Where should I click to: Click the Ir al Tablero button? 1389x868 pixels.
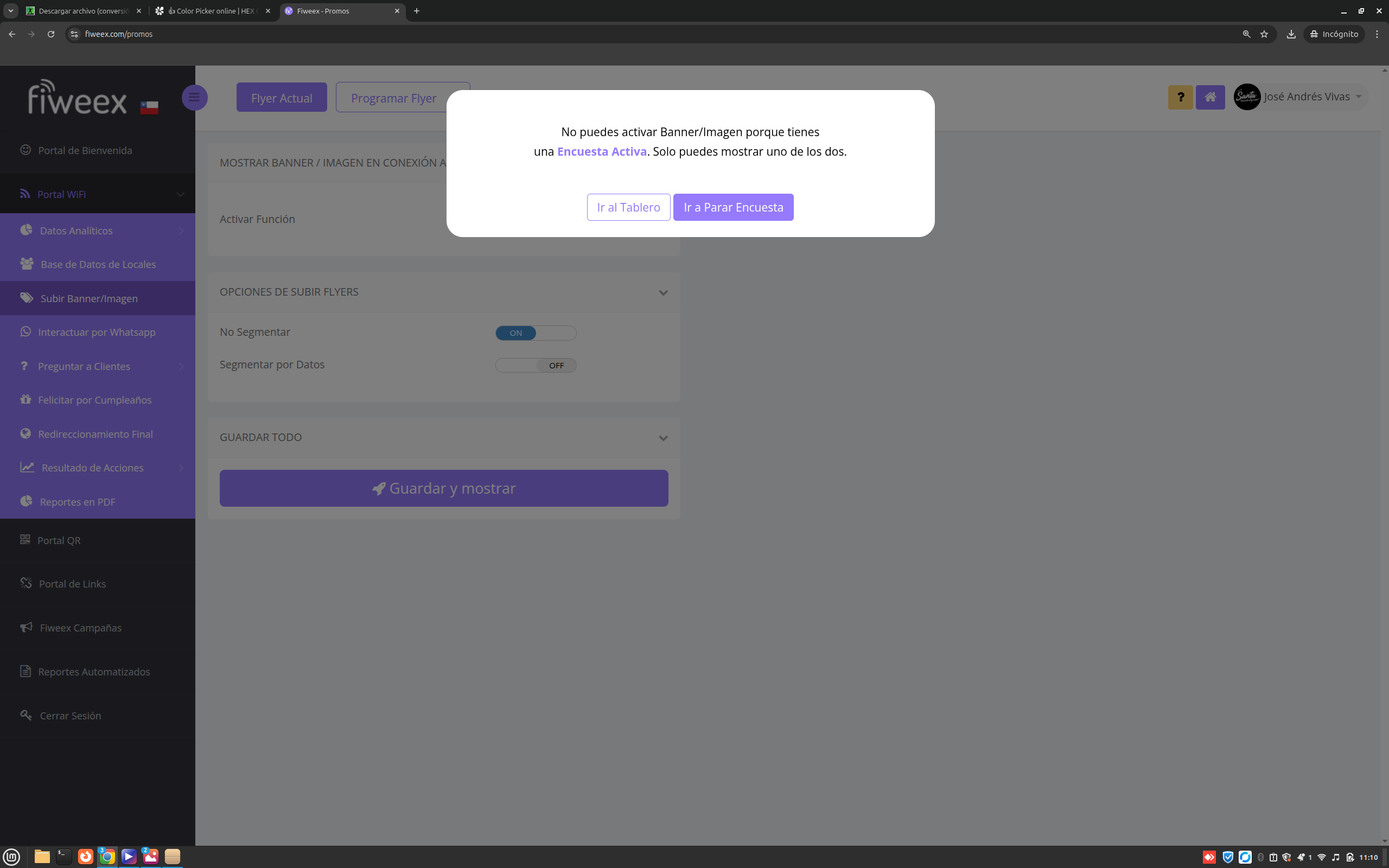pyautogui.click(x=628, y=207)
